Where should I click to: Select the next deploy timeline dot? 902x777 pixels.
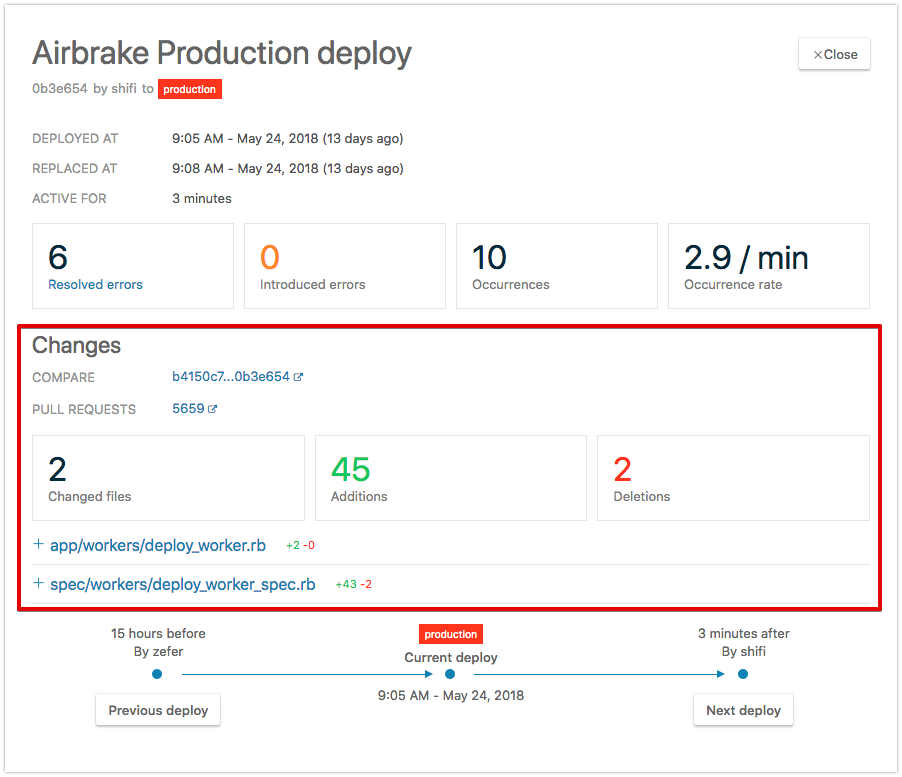click(x=743, y=674)
